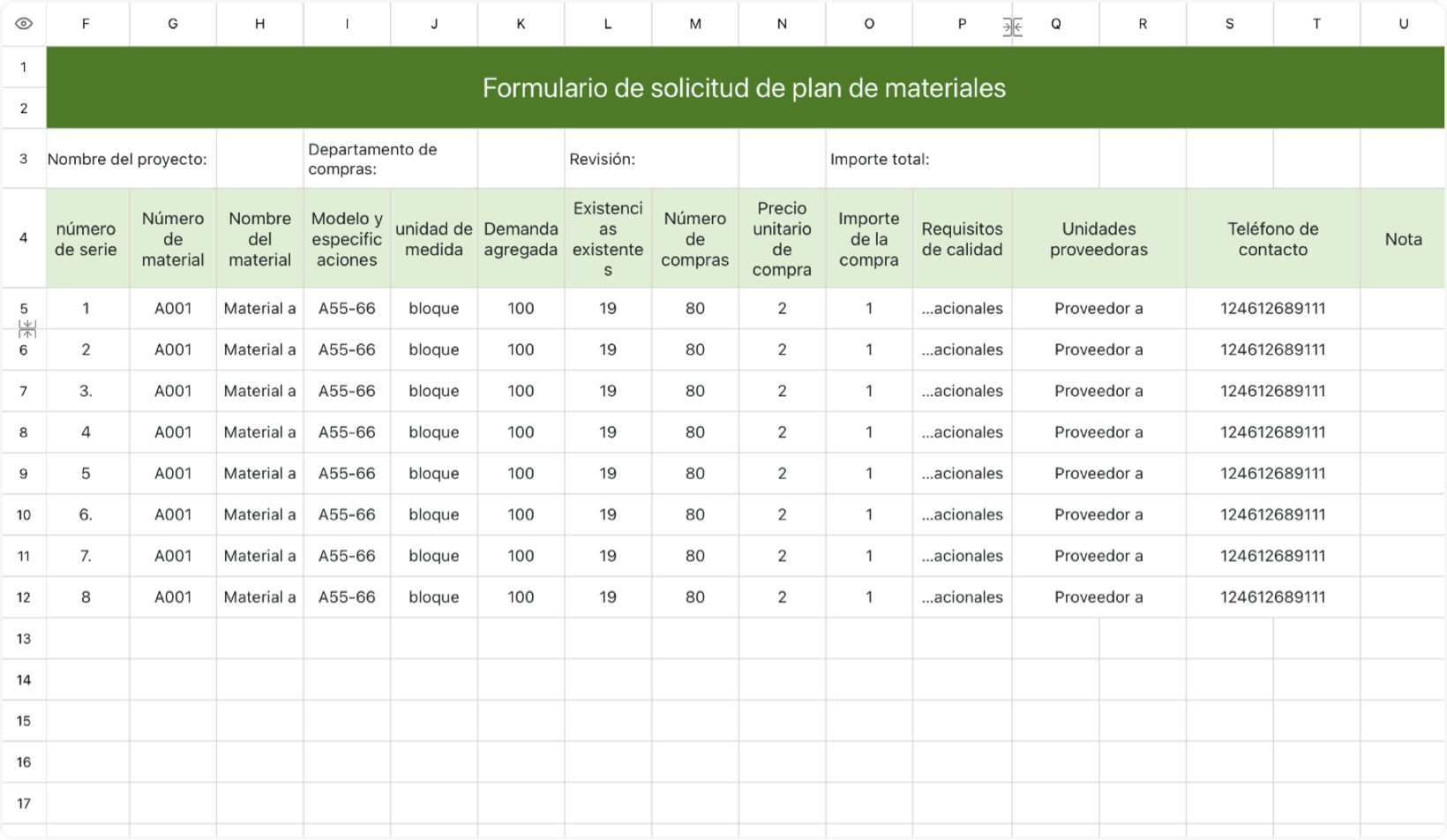Image resolution: width=1447 pixels, height=840 pixels.
Task: Expand hidden rows between 5 and 6
Action: (27, 329)
